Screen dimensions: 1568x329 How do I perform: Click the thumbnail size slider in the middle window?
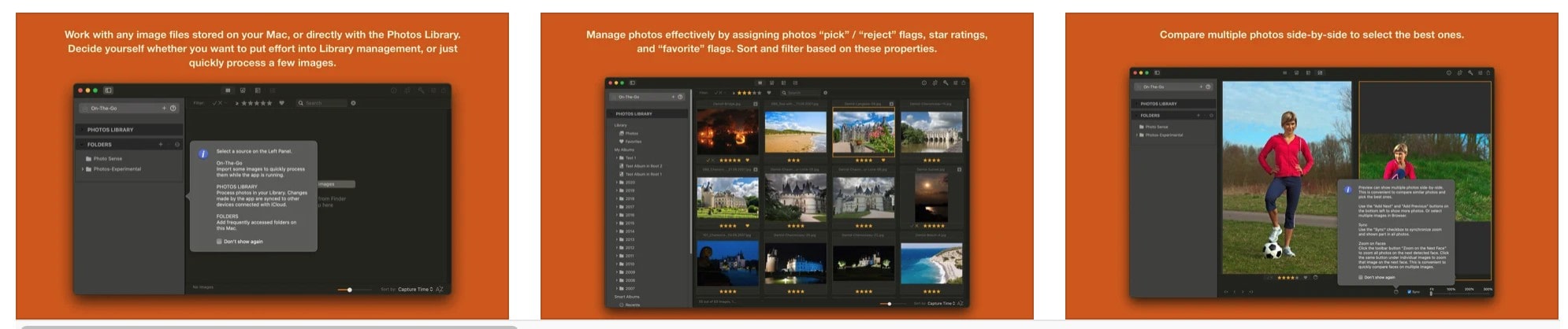click(x=890, y=304)
